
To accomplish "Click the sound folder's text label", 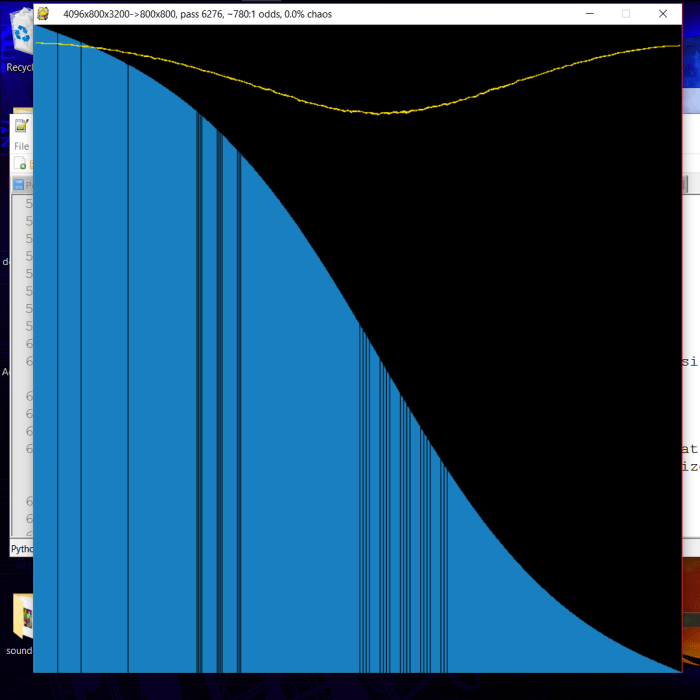I will coord(19,650).
